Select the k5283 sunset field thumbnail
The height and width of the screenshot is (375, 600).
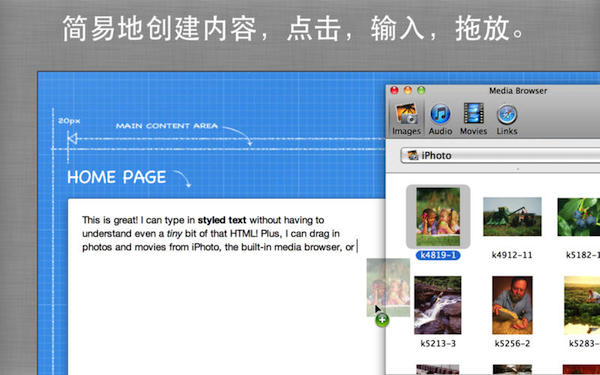[x=582, y=305]
